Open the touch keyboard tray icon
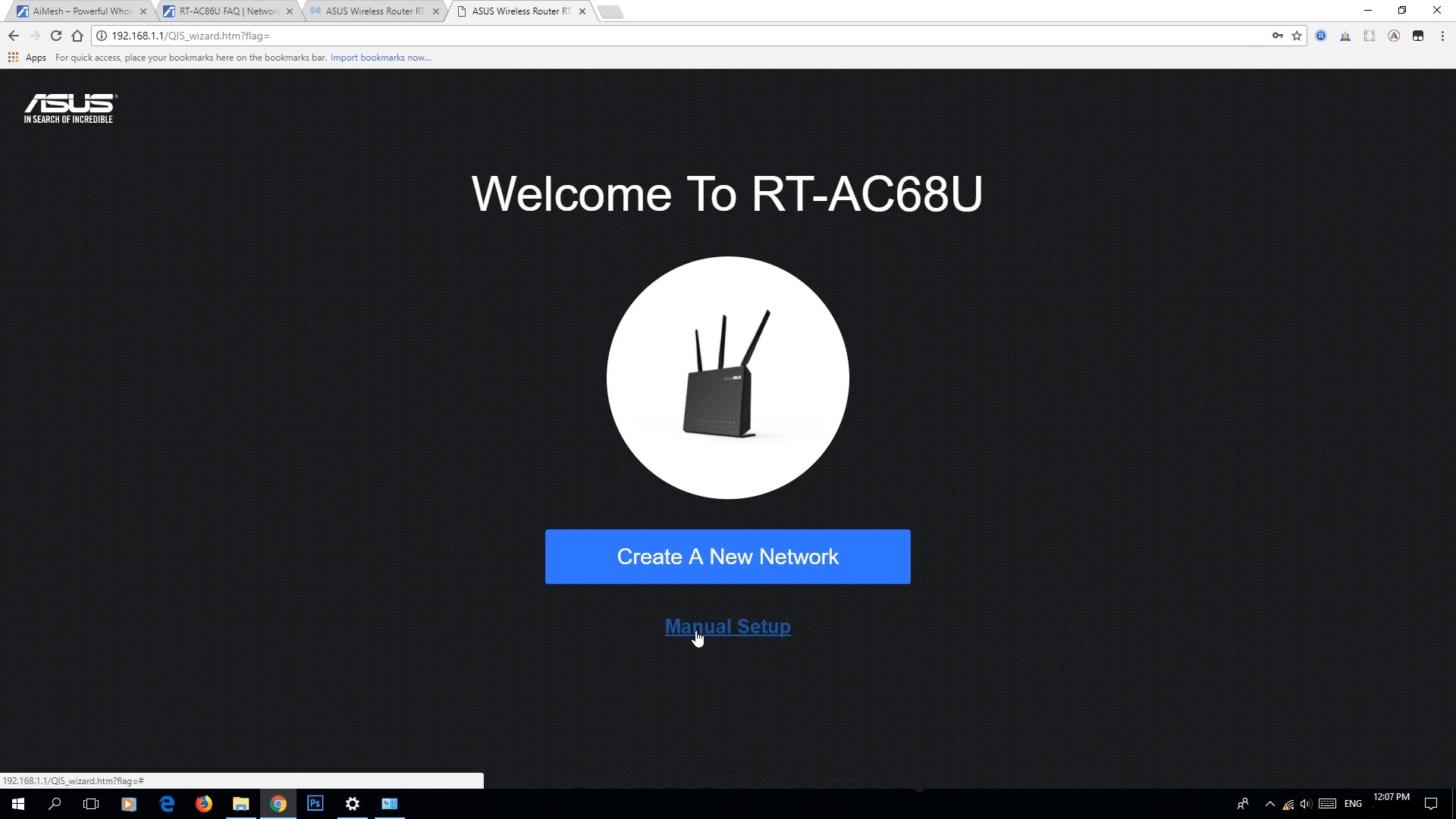Viewport: 1456px width, 819px height. (x=1327, y=804)
